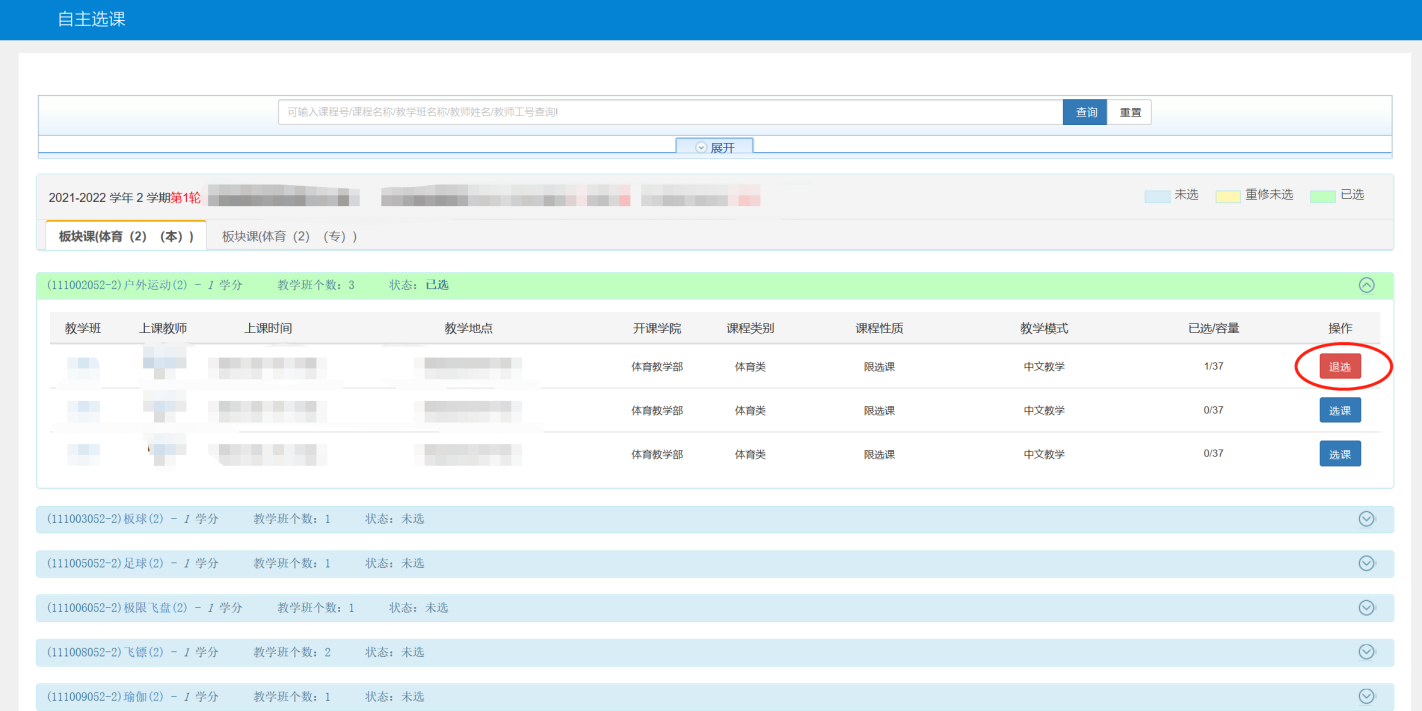Expand the 瑜伽(2) course row chevron
Viewport: 1422px width, 711px height.
pyautogui.click(x=1366, y=696)
